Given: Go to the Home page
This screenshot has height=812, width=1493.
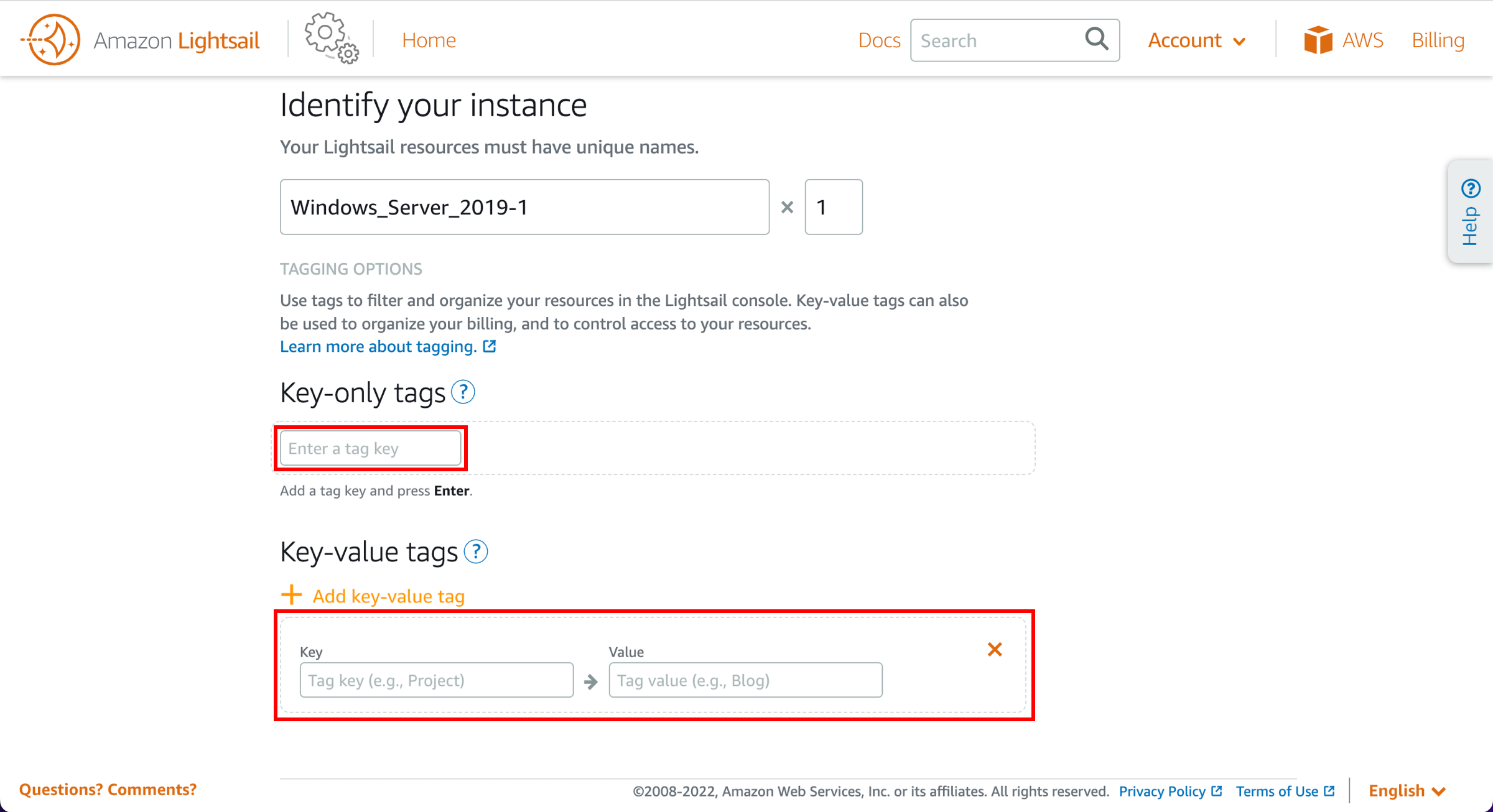Looking at the screenshot, I should pyautogui.click(x=429, y=40).
